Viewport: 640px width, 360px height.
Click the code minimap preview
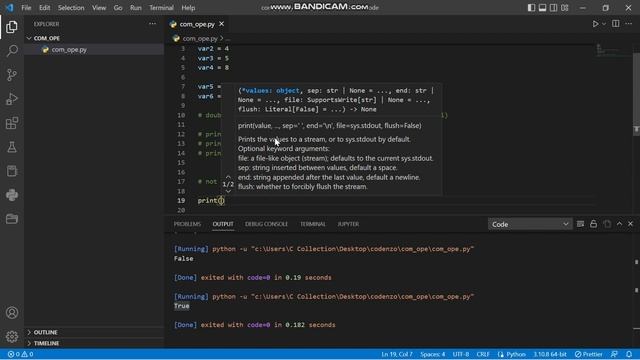click(x=614, y=51)
